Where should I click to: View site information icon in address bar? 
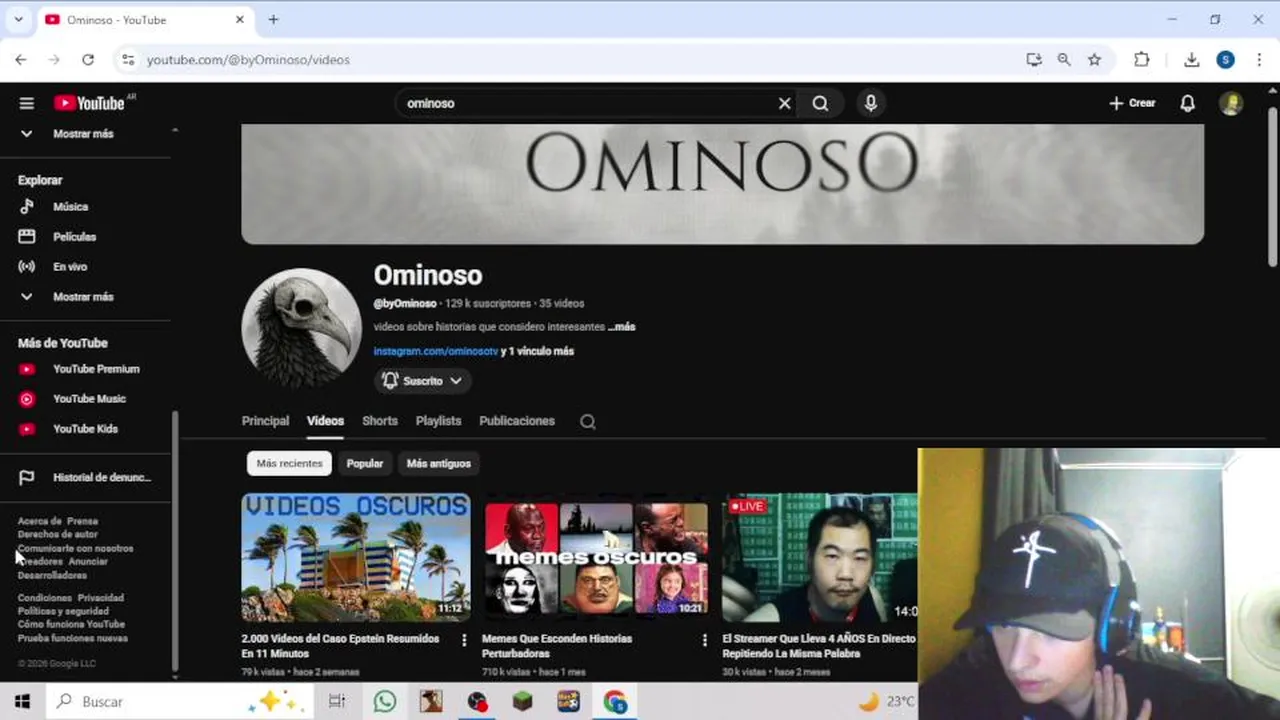click(128, 60)
